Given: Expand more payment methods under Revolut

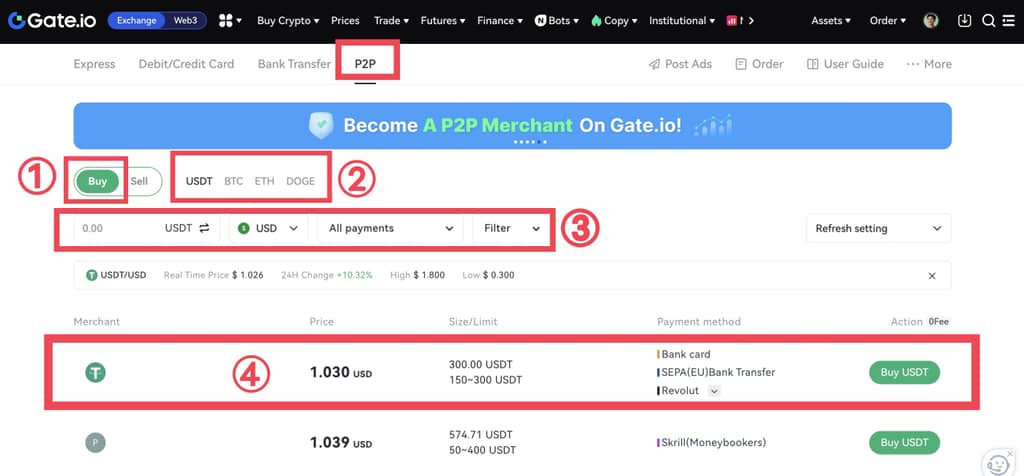Looking at the screenshot, I should 713,391.
